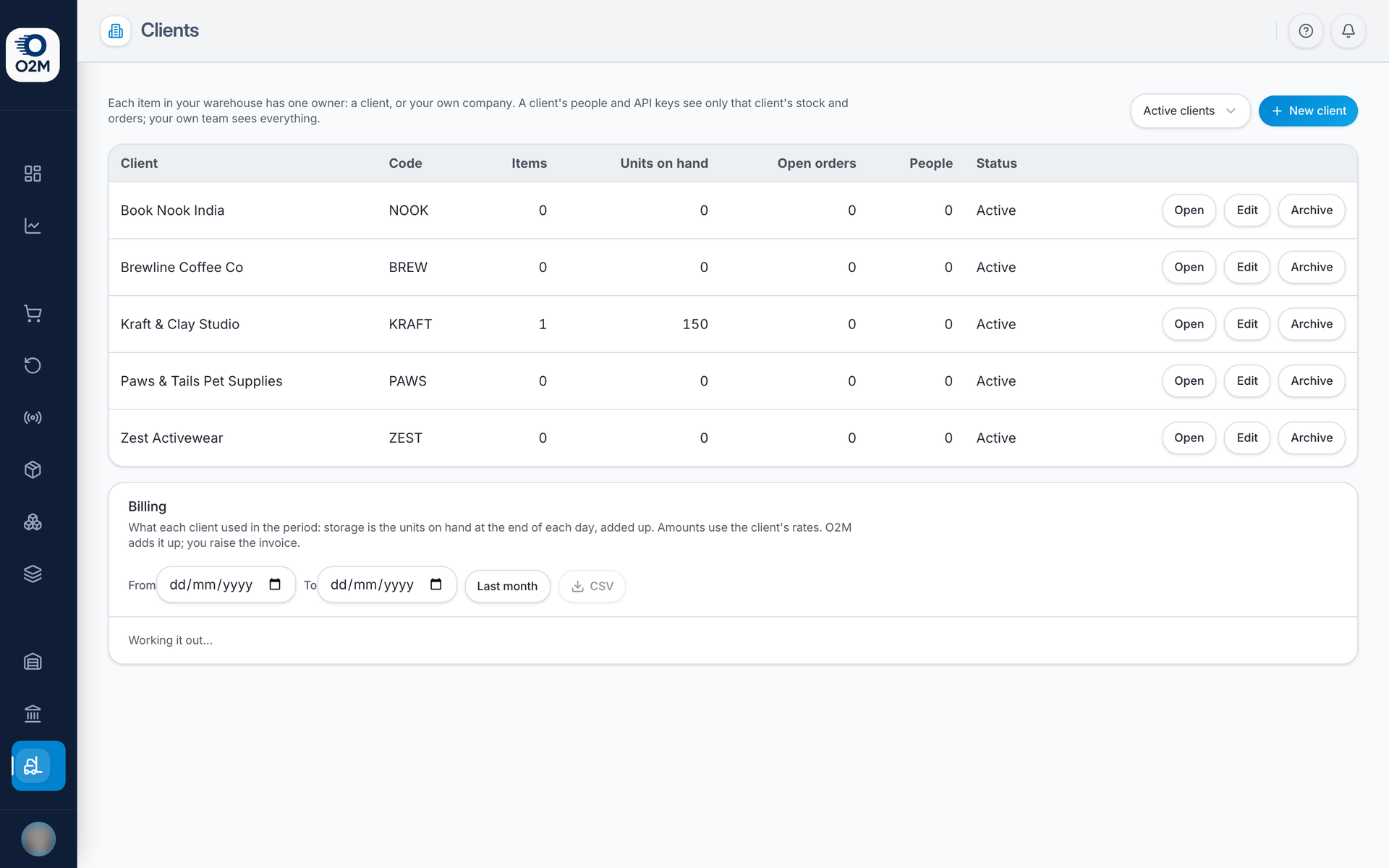Open the broadcast signal icon in sidebar
Screen dimensions: 1389x868
(33, 417)
